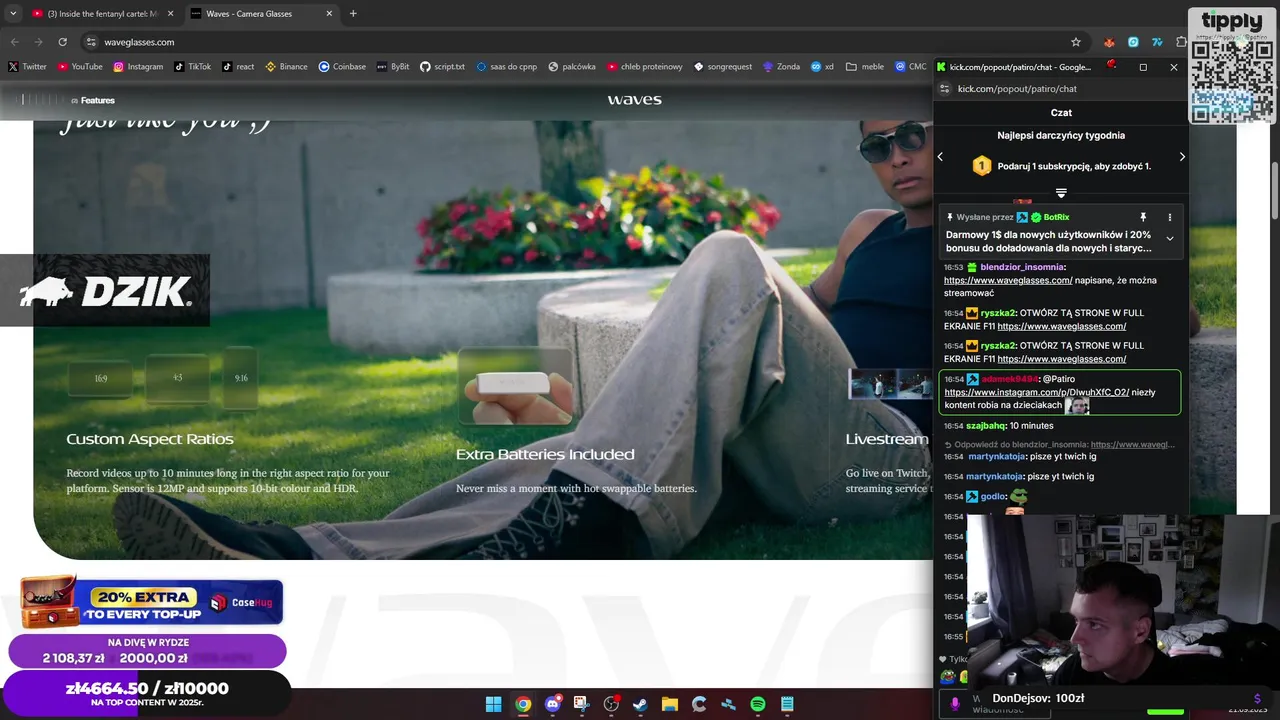Image resolution: width=1280 pixels, height=720 pixels.
Task: Go back to previous page
Action: [x=14, y=42]
